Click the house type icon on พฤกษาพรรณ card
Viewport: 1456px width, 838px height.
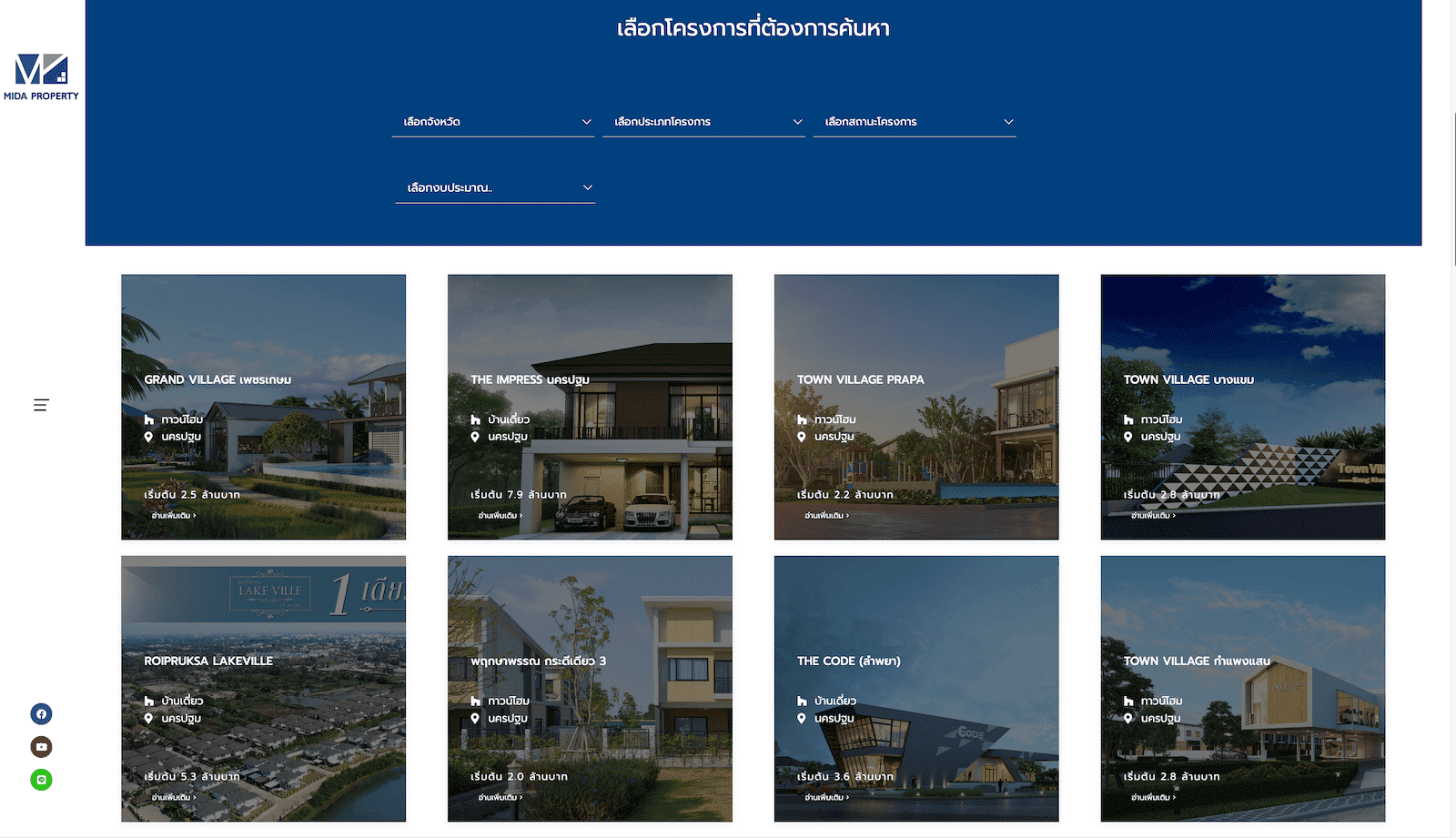475,701
